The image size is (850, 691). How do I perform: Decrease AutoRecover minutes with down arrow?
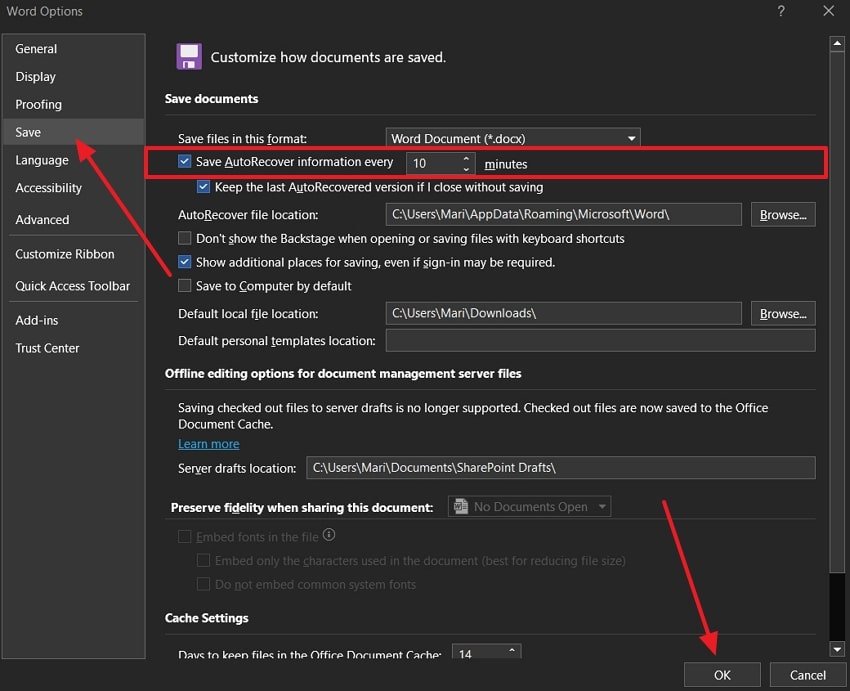tap(466, 169)
